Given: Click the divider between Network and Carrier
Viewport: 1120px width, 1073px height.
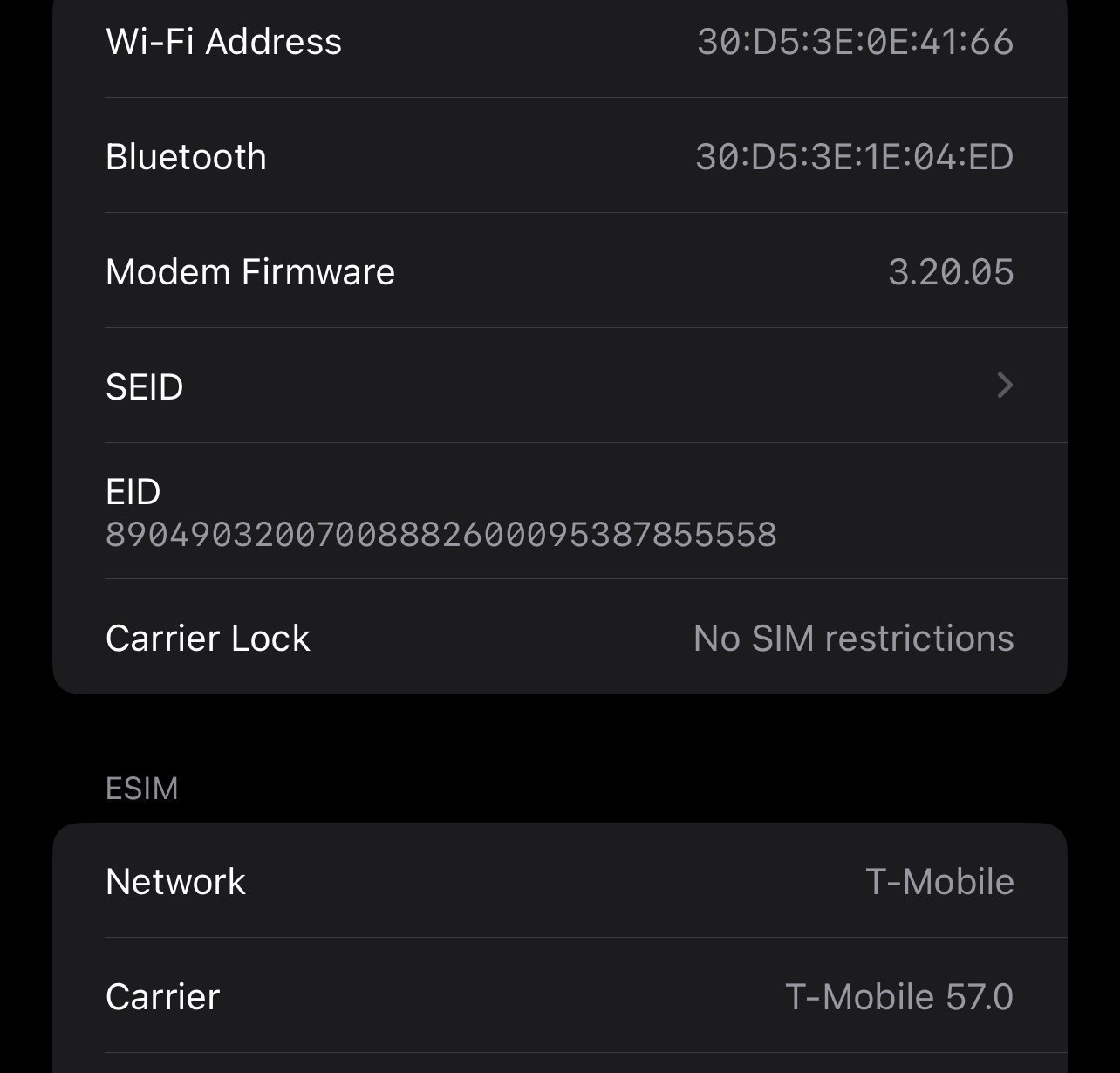Looking at the screenshot, I should point(584,938).
